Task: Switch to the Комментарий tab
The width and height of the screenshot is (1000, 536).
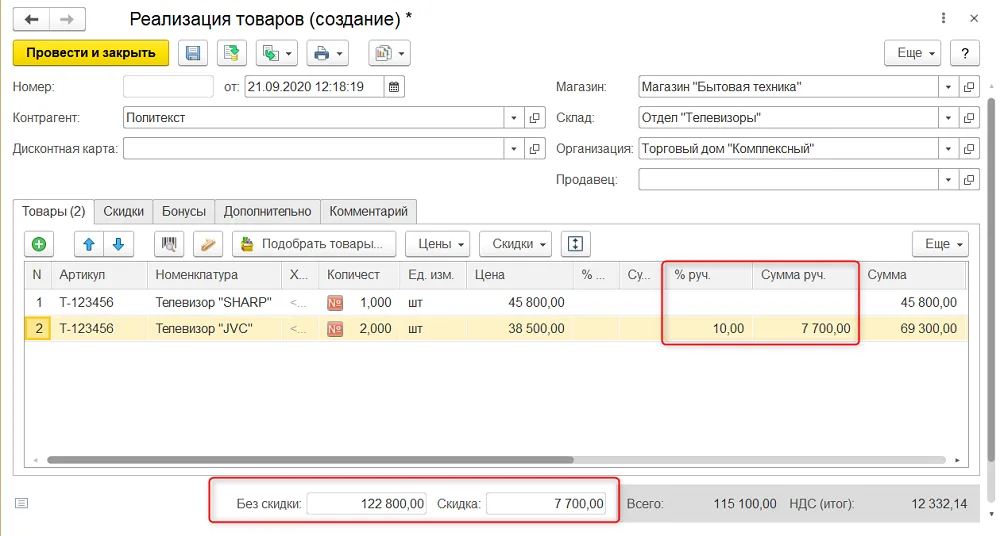Action: 368,211
